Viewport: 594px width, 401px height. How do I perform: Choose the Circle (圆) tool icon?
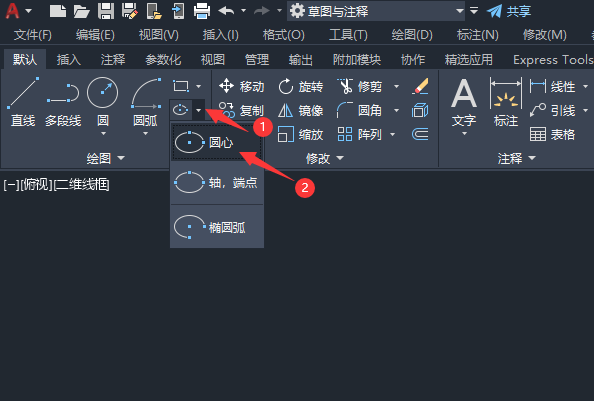point(103,93)
